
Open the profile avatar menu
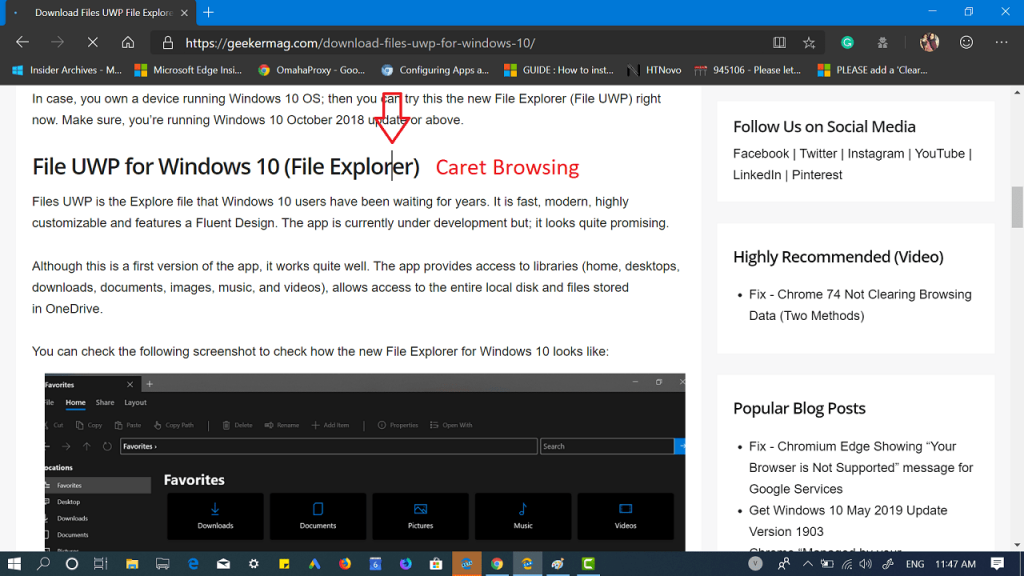click(x=929, y=43)
